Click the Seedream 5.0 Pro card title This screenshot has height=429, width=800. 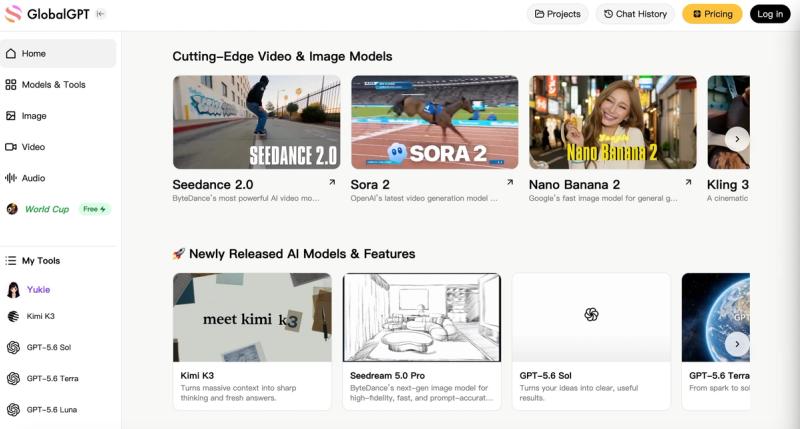387,375
